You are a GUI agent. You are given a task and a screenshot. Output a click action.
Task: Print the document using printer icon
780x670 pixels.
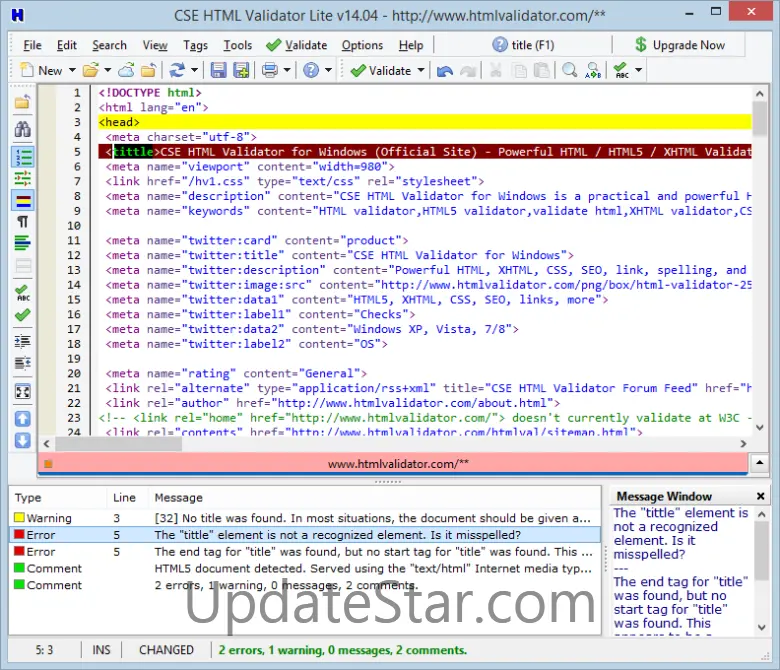tap(270, 71)
